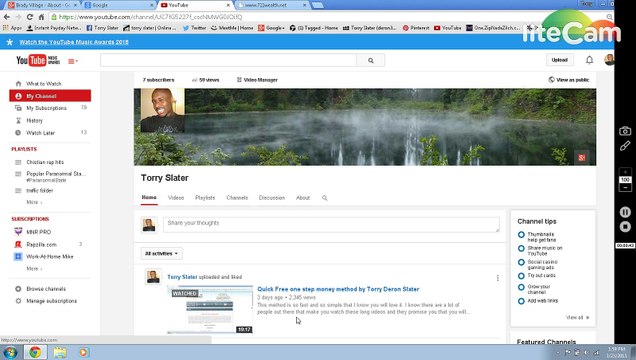This screenshot has width=636, height=360.
Task: Click the 59 views analytics link
Action: pyautogui.click(x=206, y=80)
